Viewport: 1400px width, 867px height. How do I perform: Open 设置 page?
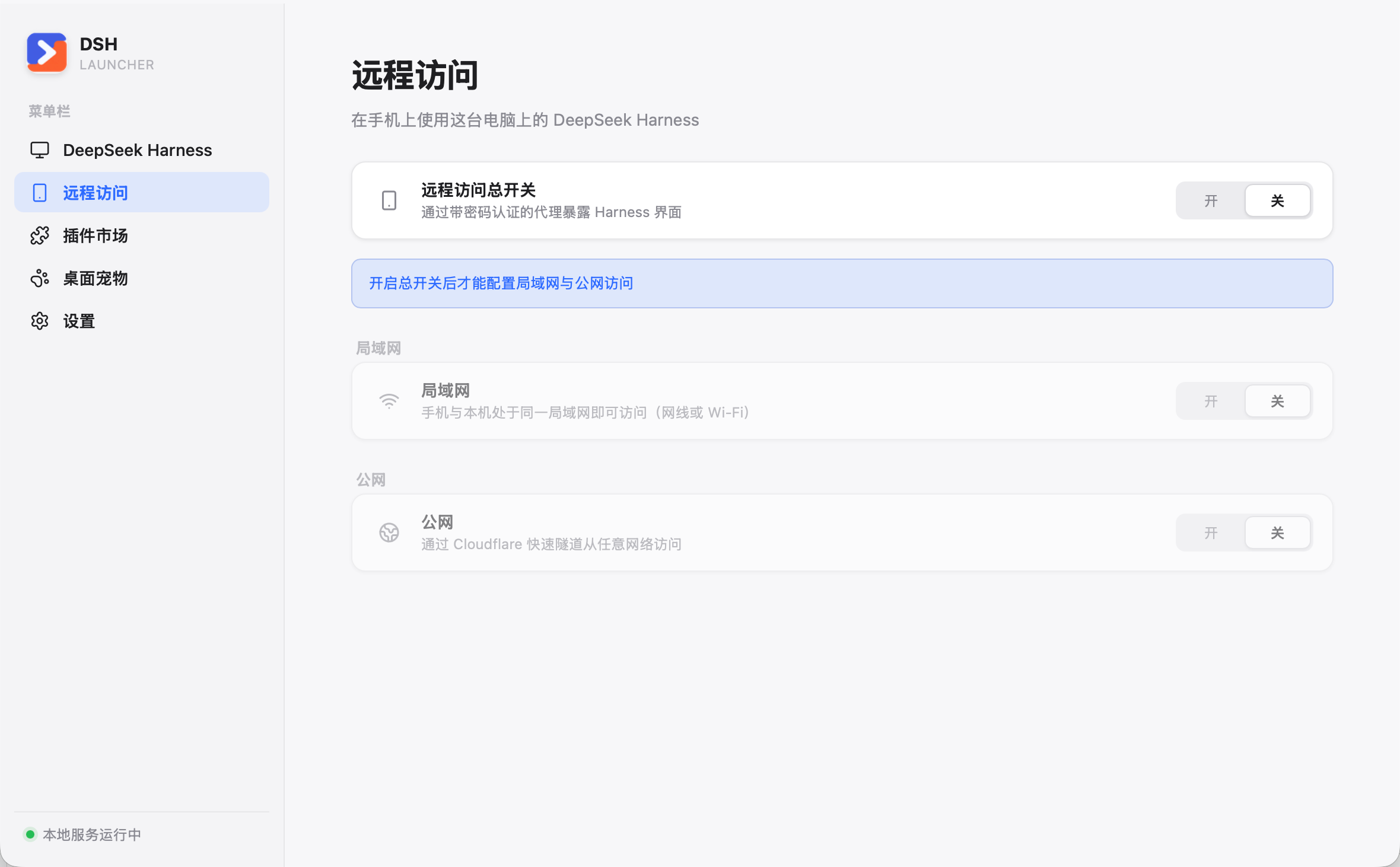[142, 321]
